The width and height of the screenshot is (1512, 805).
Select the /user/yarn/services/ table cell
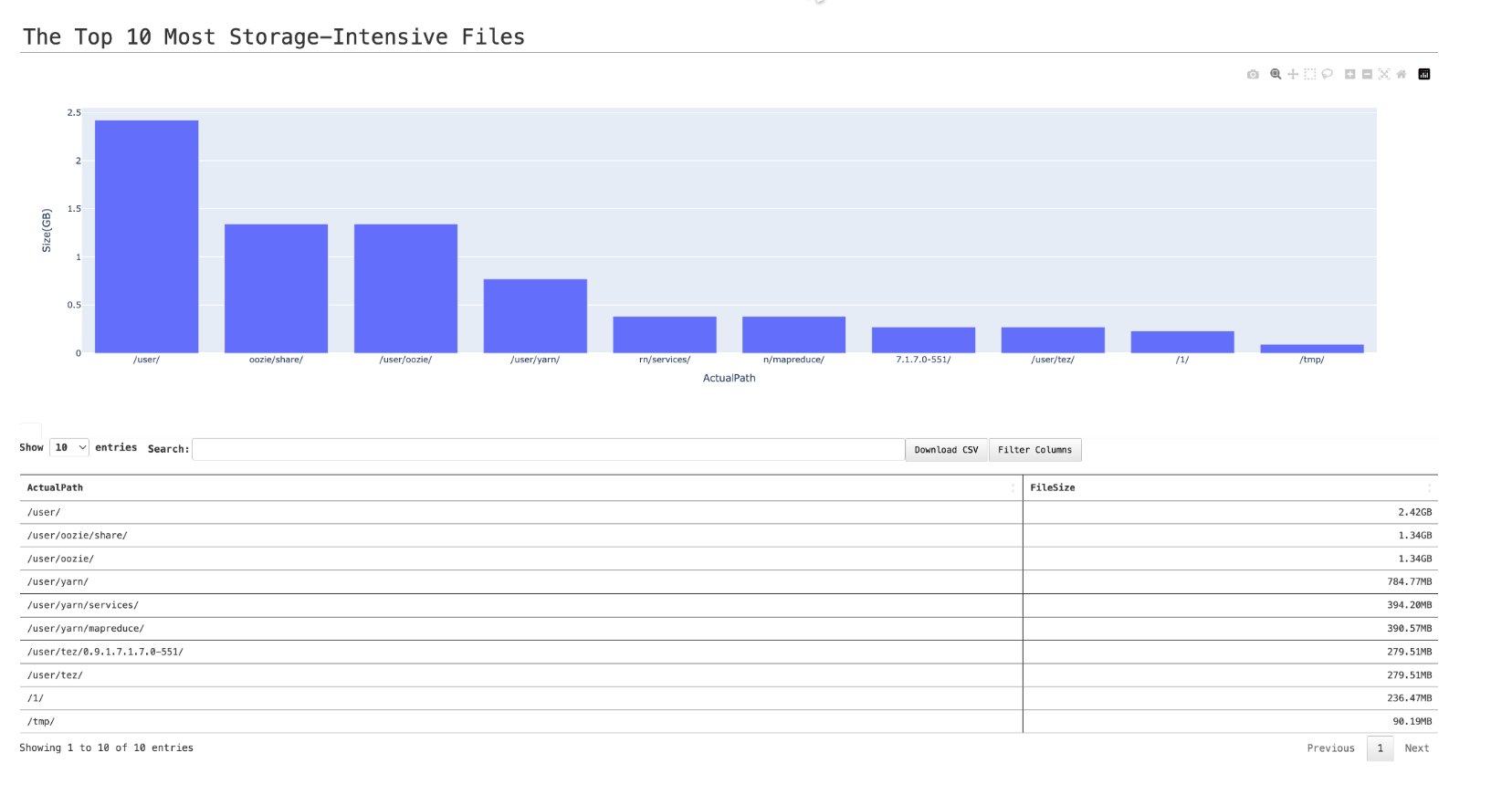(x=520, y=605)
